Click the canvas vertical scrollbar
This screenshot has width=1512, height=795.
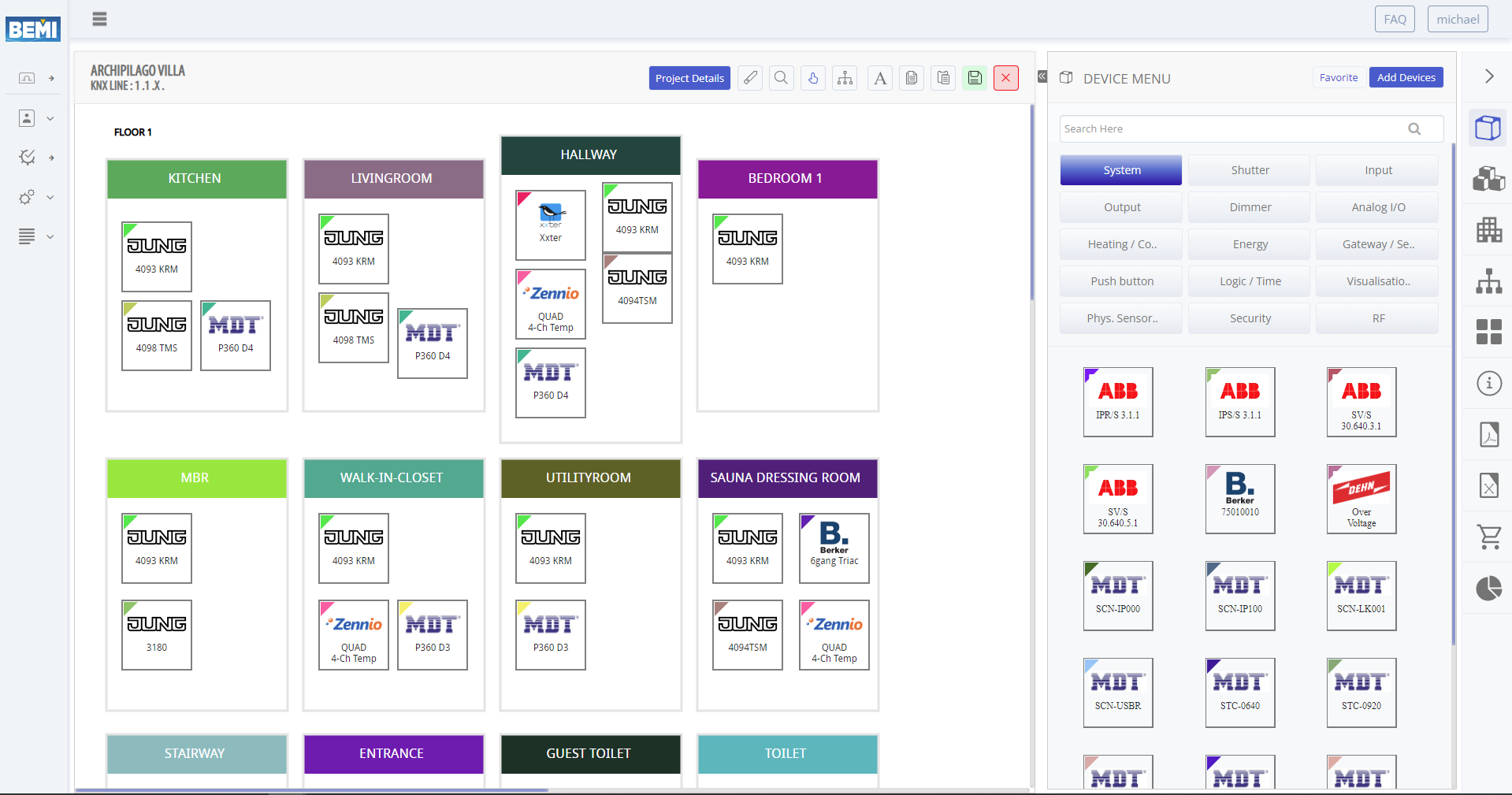(1032, 202)
